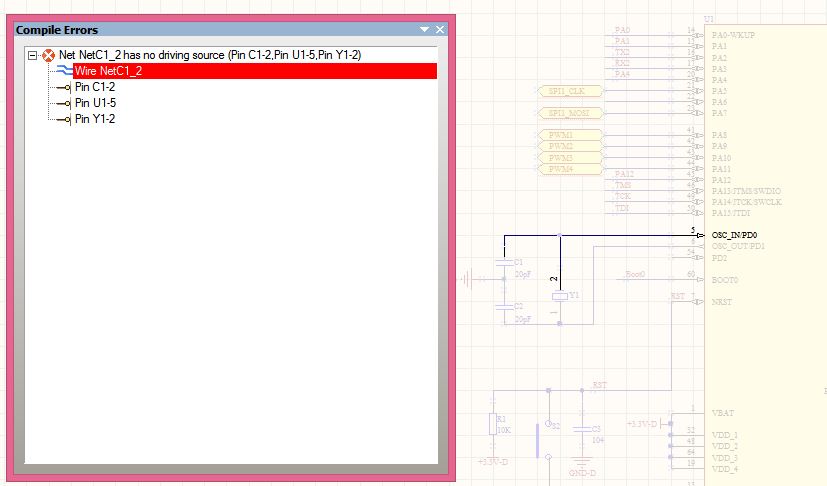Viewport: 827px width, 486px height.
Task: Click the OSC_OUT/PD1 pin label
Action: click(738, 246)
